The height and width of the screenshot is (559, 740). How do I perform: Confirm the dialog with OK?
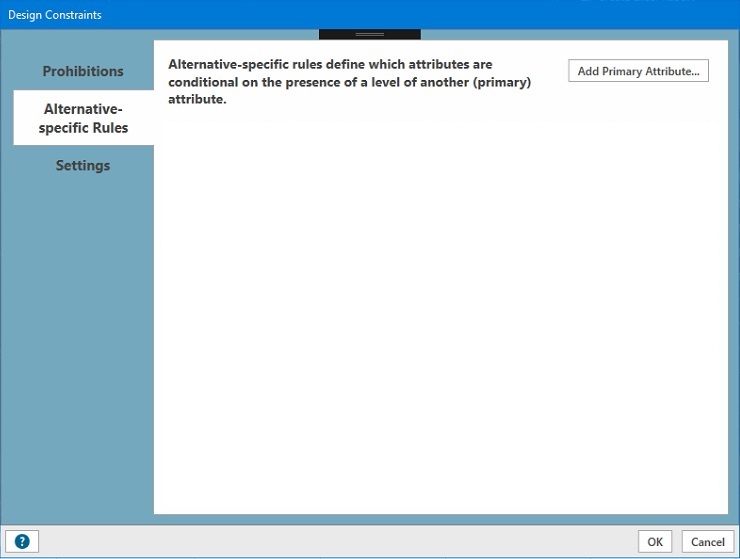(655, 542)
